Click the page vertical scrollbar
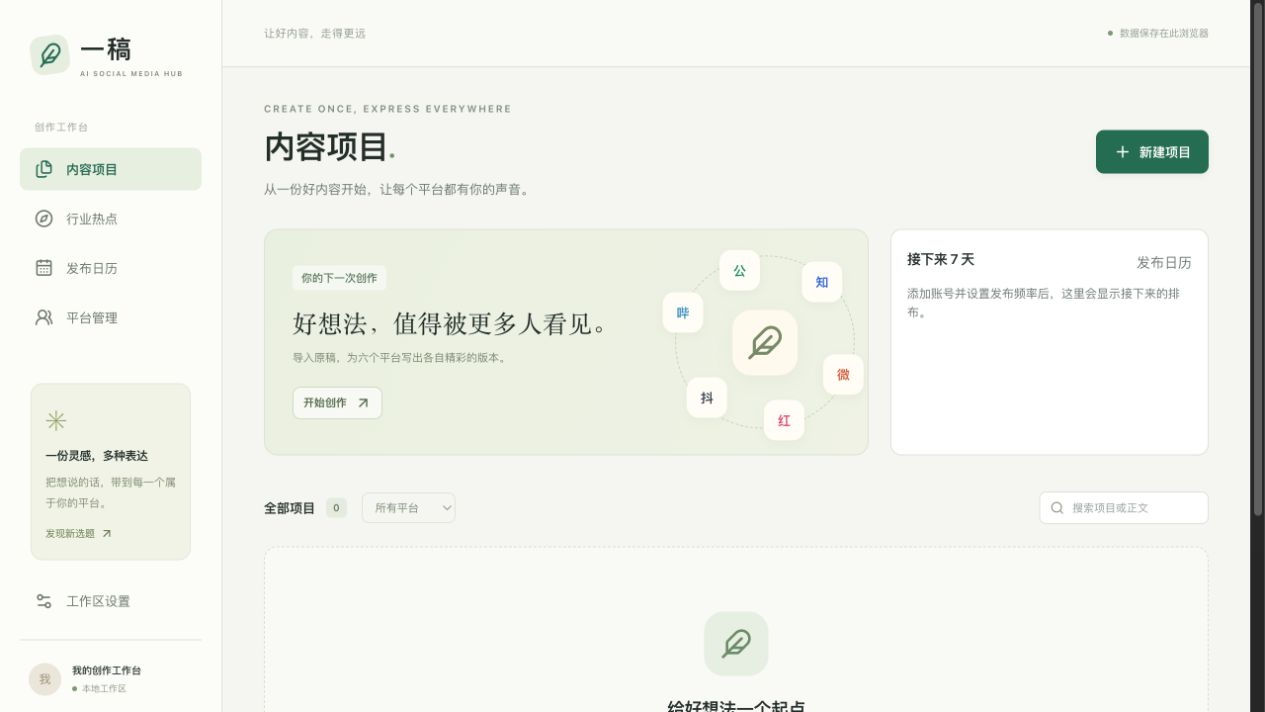 point(1258,260)
